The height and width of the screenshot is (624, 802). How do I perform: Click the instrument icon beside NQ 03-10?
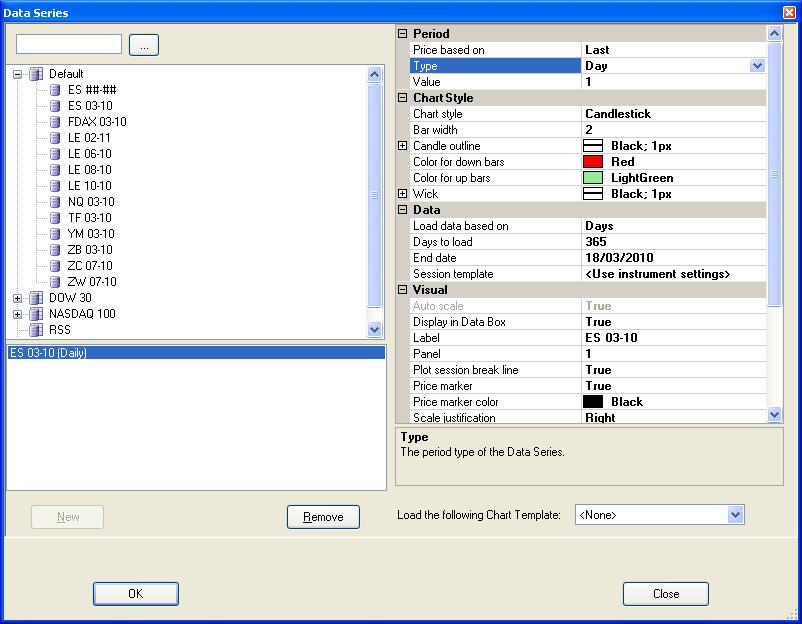[55, 202]
